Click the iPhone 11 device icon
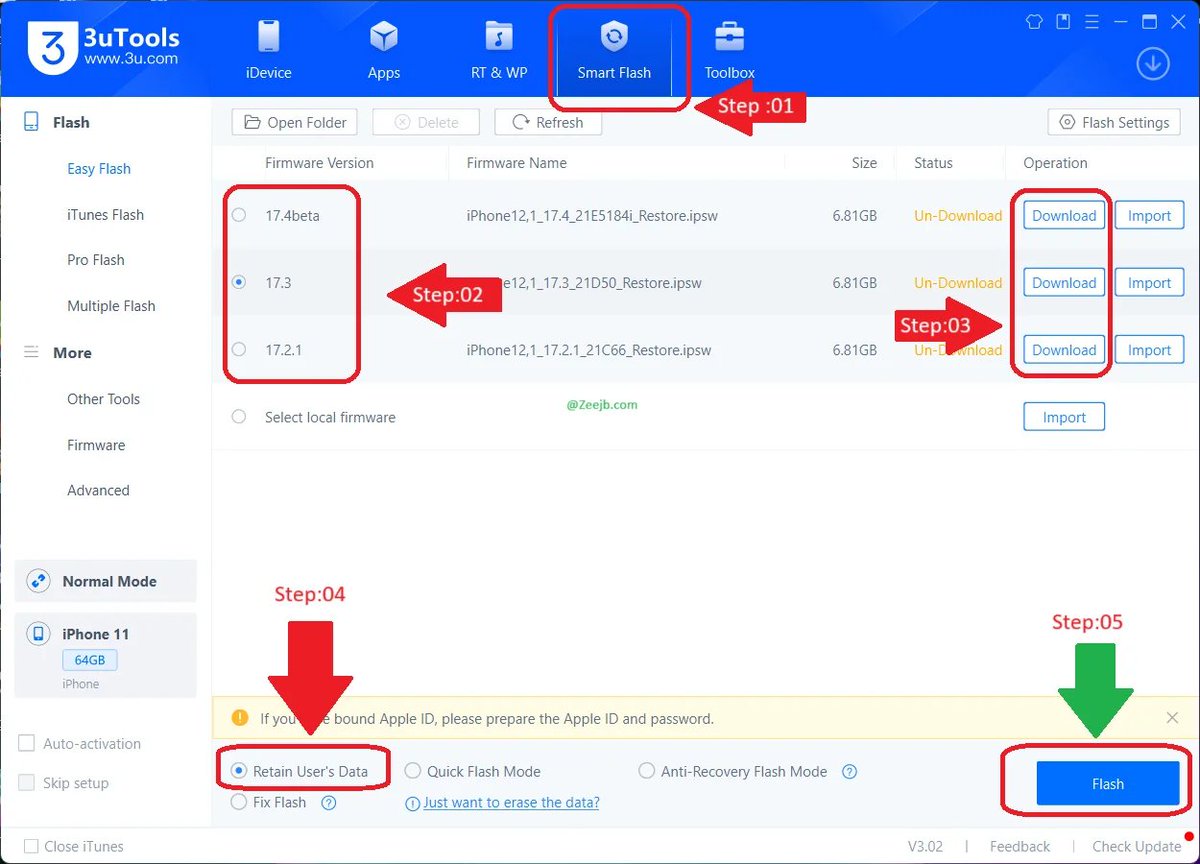The image size is (1200, 864). click(39, 634)
